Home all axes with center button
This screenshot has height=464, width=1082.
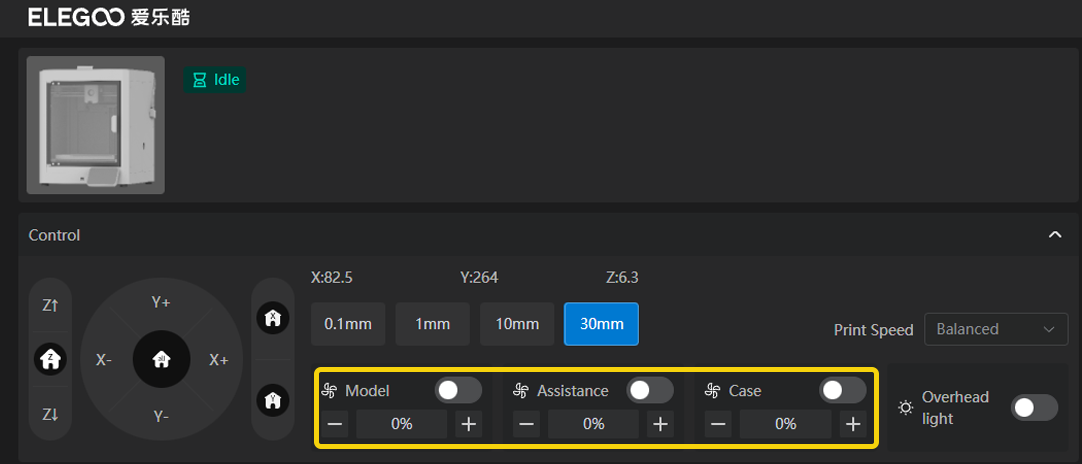161,359
